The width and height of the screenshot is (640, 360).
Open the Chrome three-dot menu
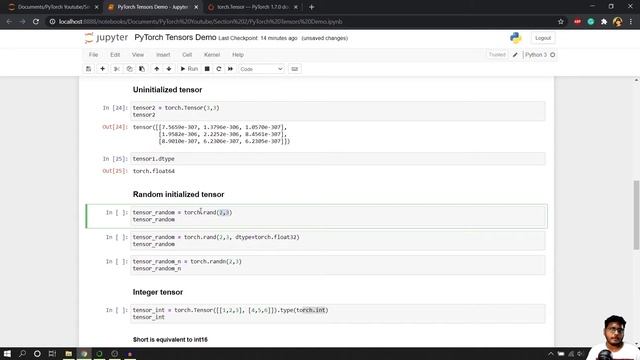pyautogui.click(x=631, y=22)
